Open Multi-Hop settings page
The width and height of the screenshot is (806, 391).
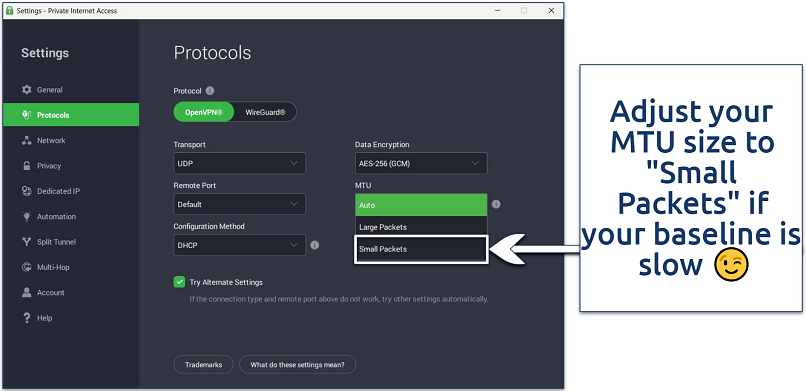[71, 267]
